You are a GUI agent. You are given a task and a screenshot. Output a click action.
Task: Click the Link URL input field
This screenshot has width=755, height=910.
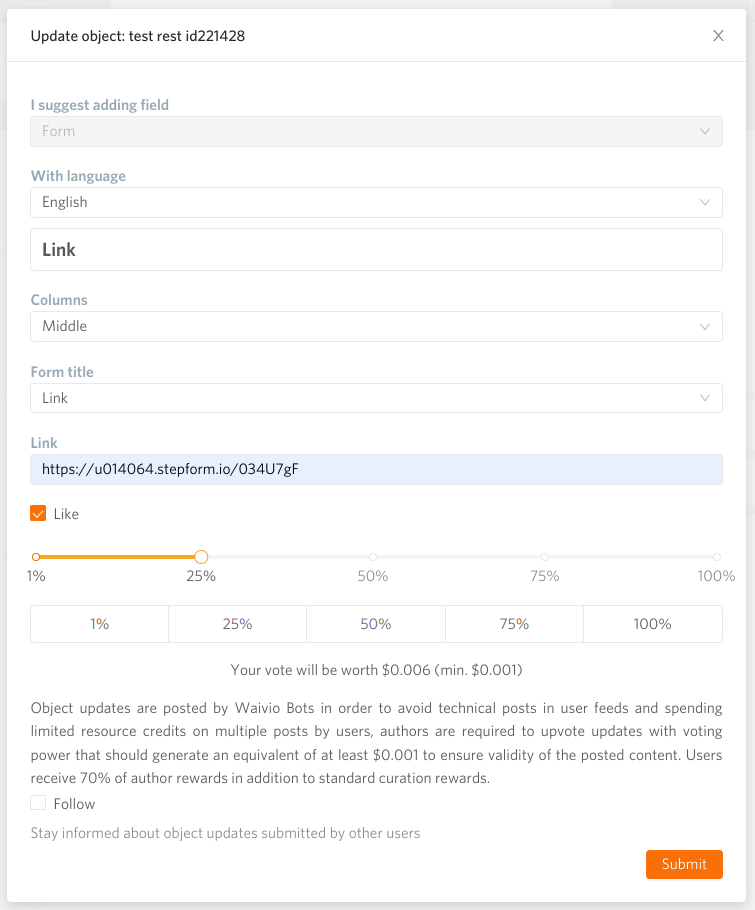pyautogui.click(x=376, y=470)
